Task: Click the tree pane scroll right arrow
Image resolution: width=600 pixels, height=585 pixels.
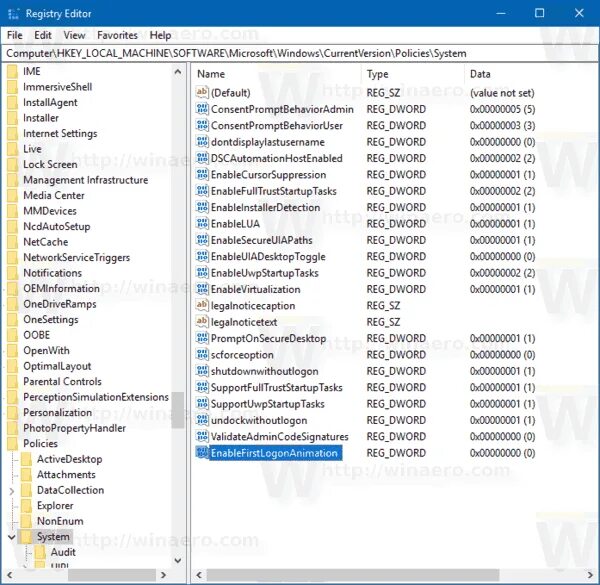Action: pos(164,575)
